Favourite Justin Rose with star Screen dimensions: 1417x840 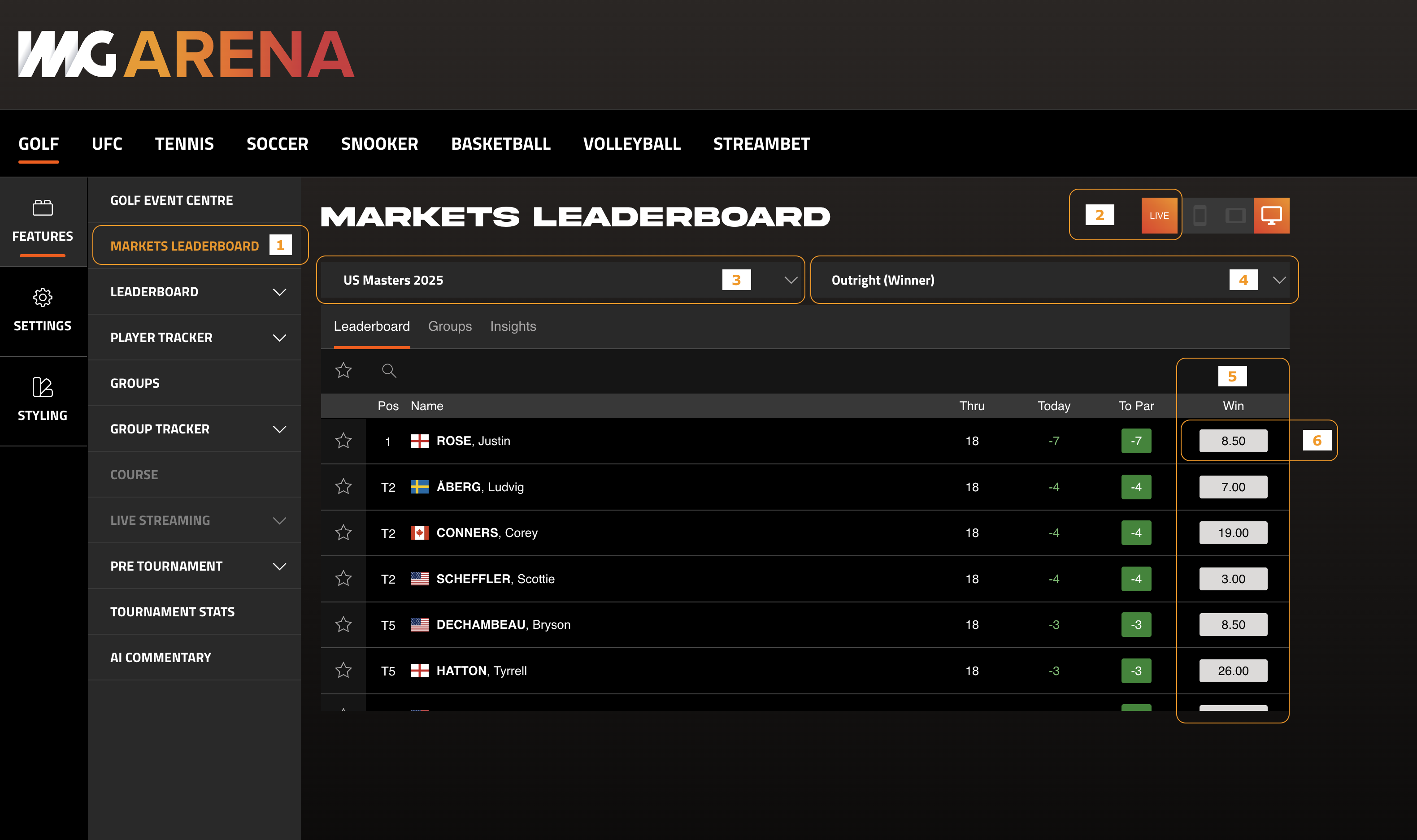tap(343, 441)
